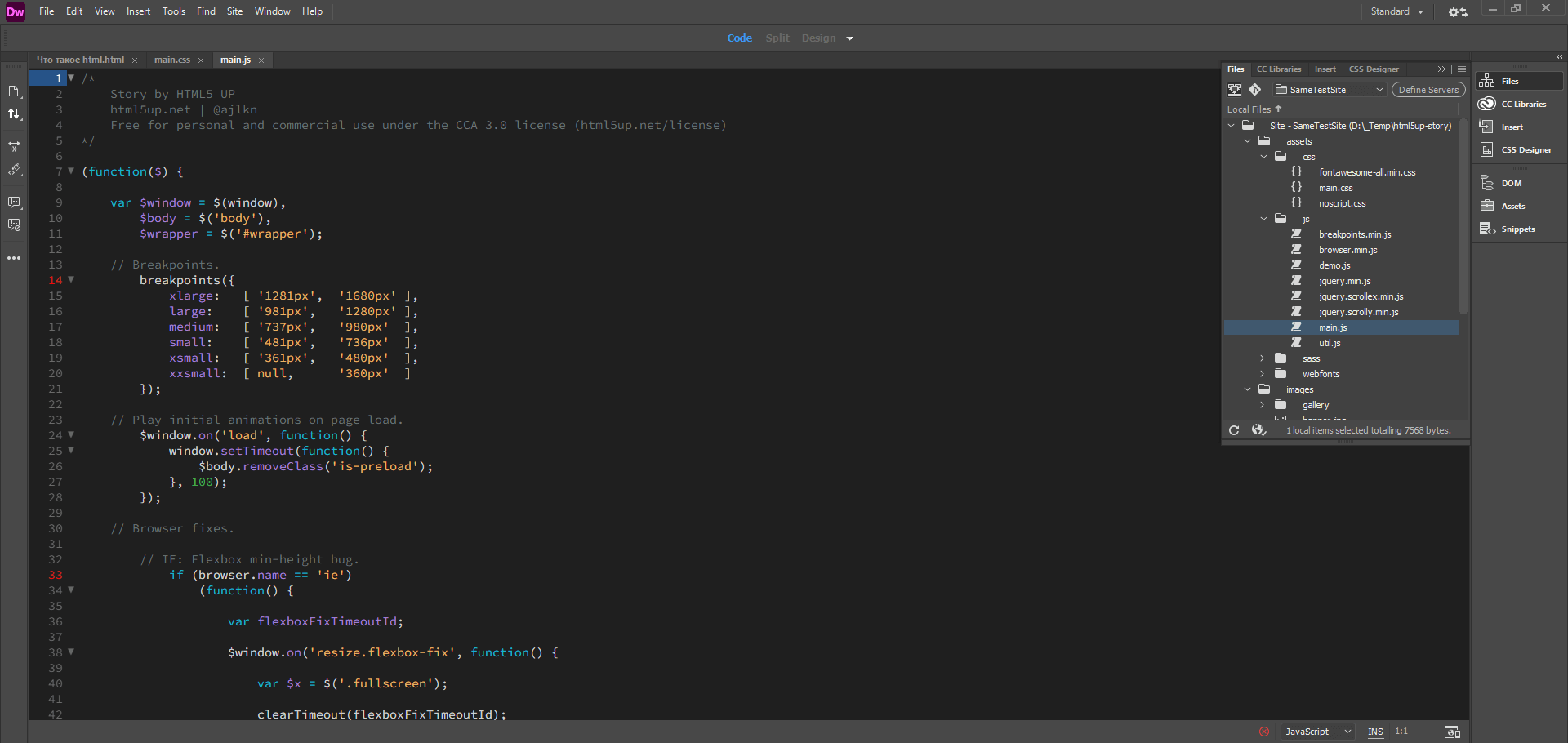This screenshot has height=743, width=1568.
Task: Switch to Split view
Action: (x=777, y=38)
